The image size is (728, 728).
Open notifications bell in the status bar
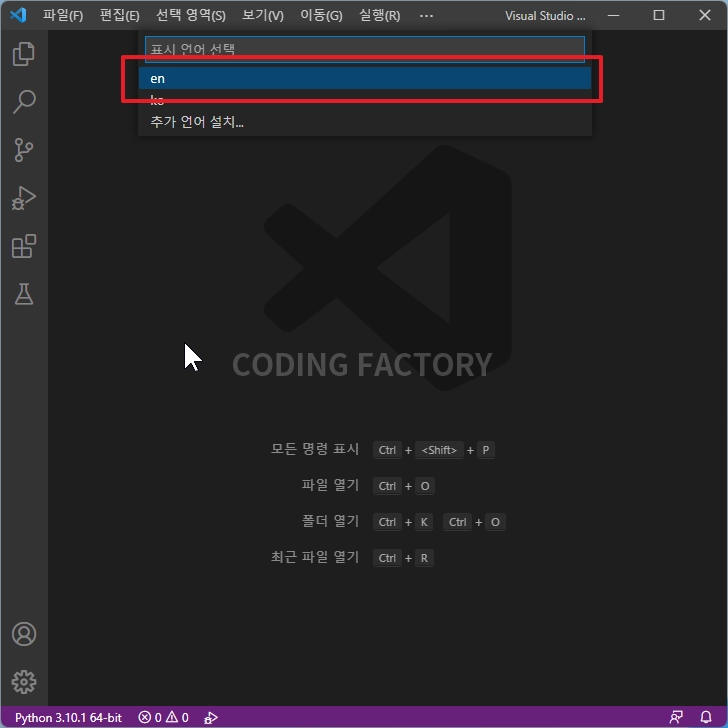tap(706, 717)
